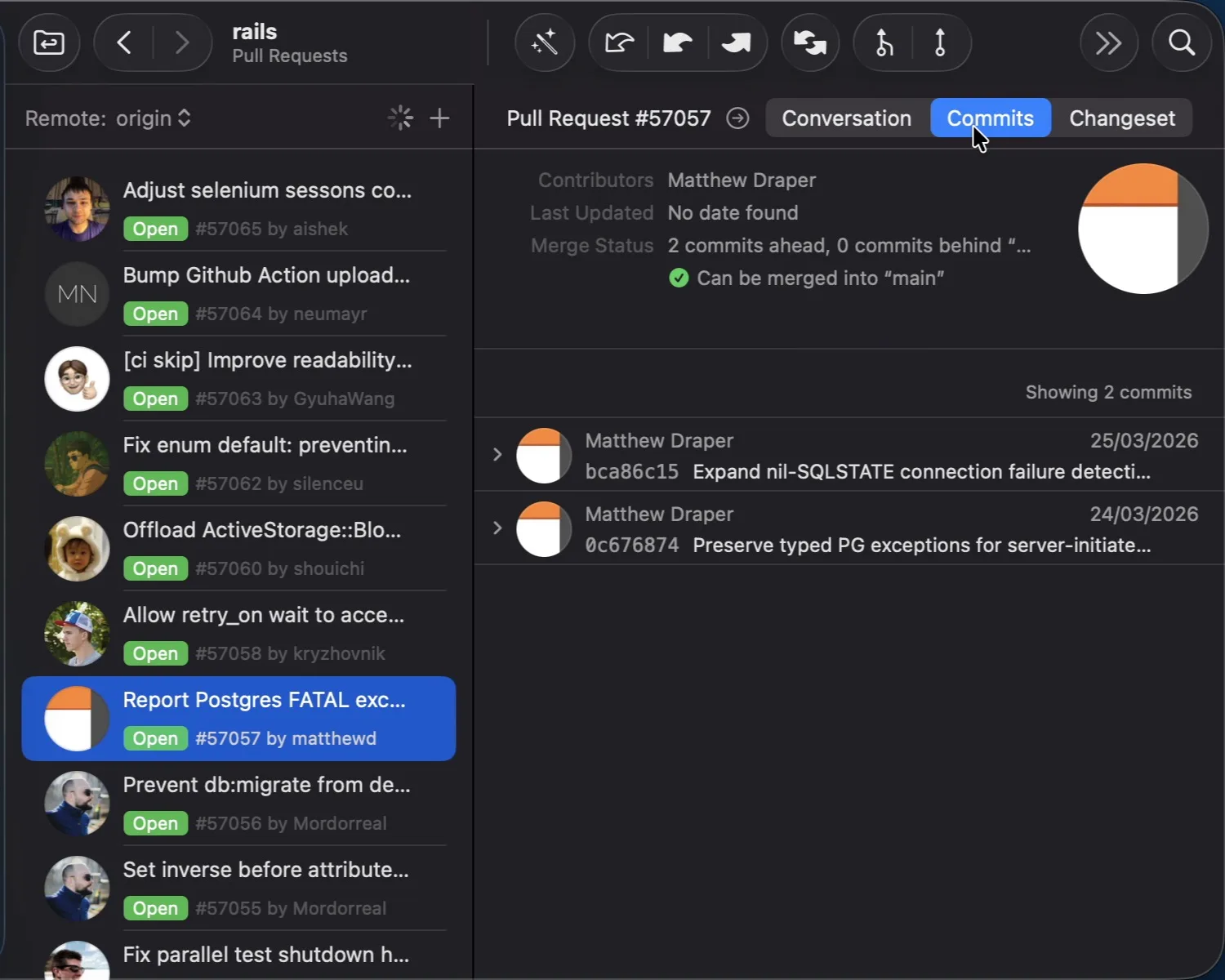Screen dimensions: 1225x980
Task: Click the '2 commits ahead' merge status text
Action: 849,246
